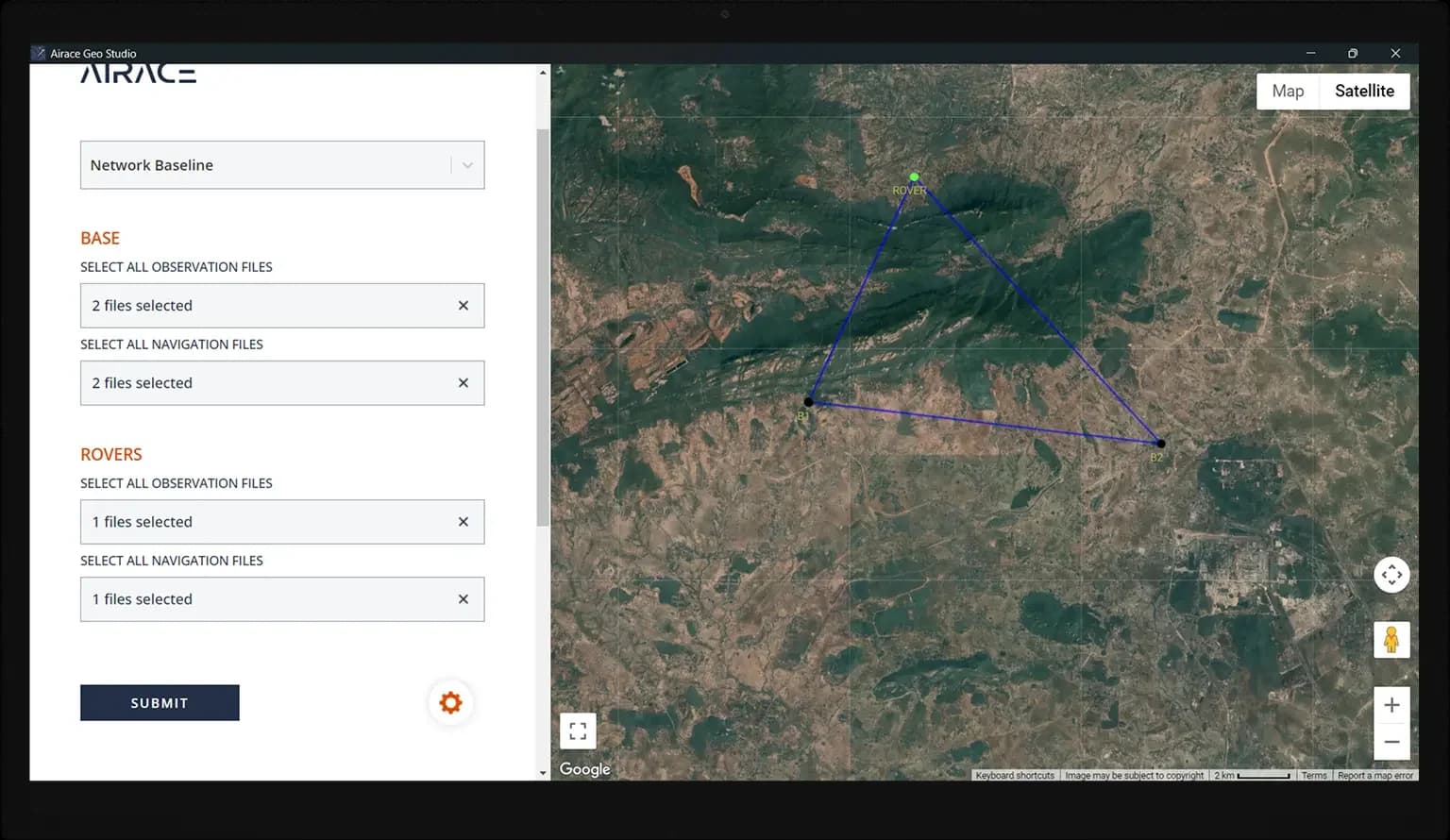This screenshot has width=1450, height=840.
Task: Open the map camera controls button
Action: (x=1391, y=575)
